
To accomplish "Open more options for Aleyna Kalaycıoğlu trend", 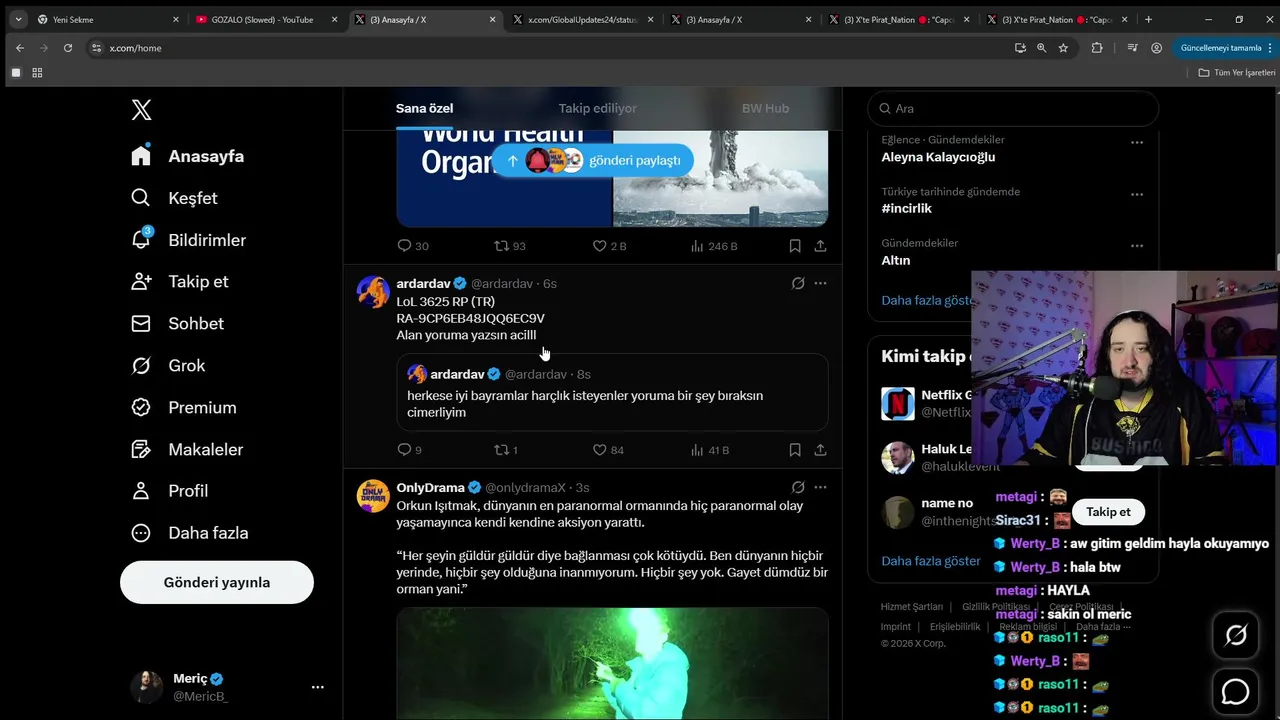I will point(1137,143).
